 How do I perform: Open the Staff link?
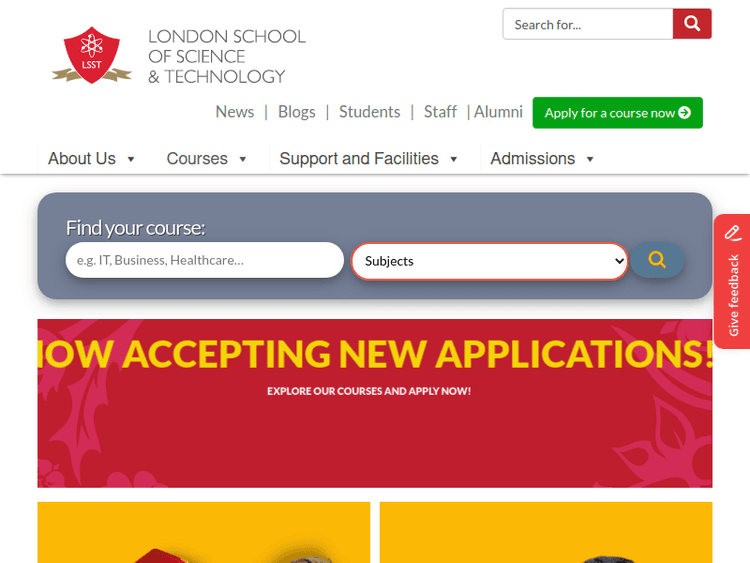tap(440, 112)
